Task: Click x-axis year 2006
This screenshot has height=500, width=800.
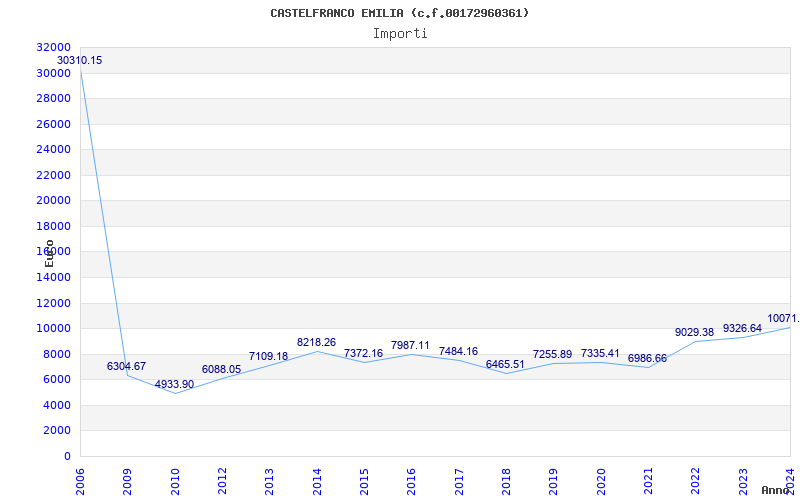Action: [80, 481]
